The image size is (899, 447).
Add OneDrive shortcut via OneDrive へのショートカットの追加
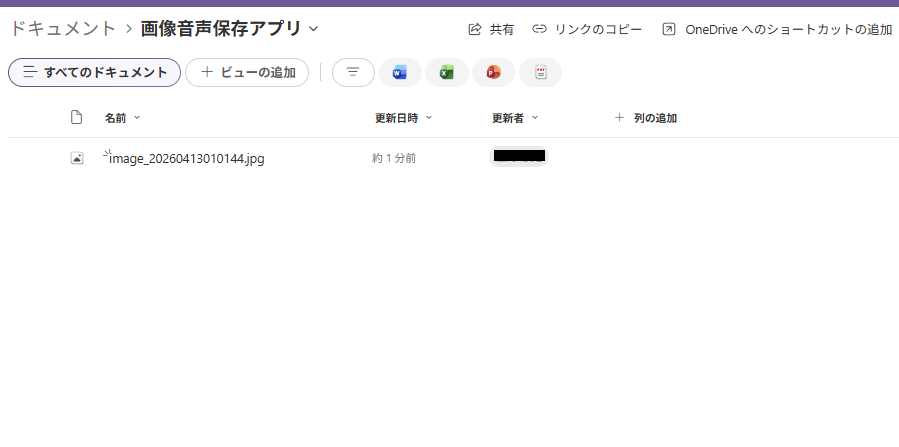pos(777,29)
